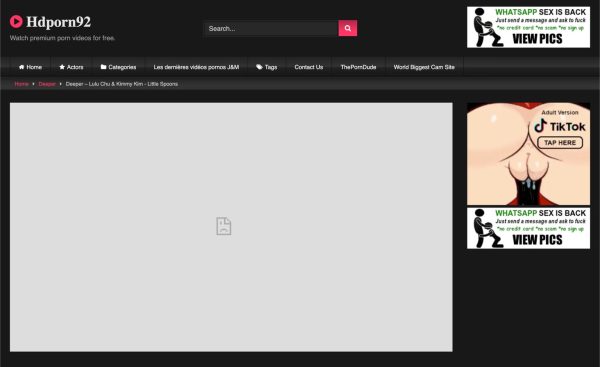This screenshot has height=367, width=600.
Task: Click the gray video player area
Action: pos(231,227)
